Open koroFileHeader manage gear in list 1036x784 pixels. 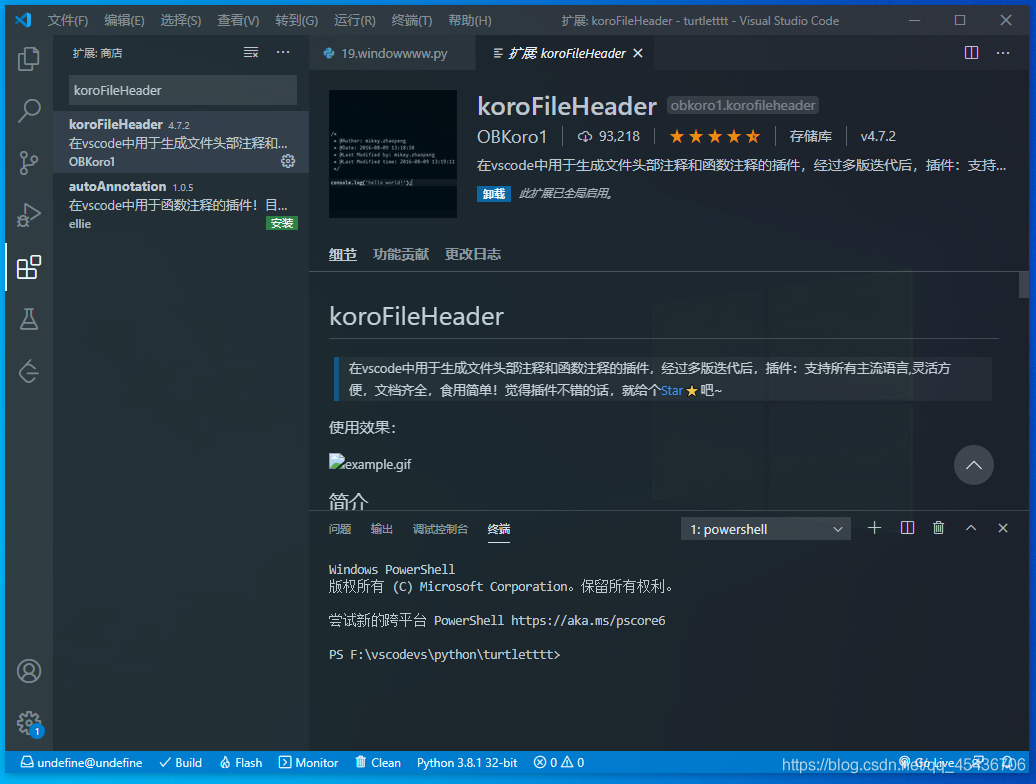click(x=288, y=161)
